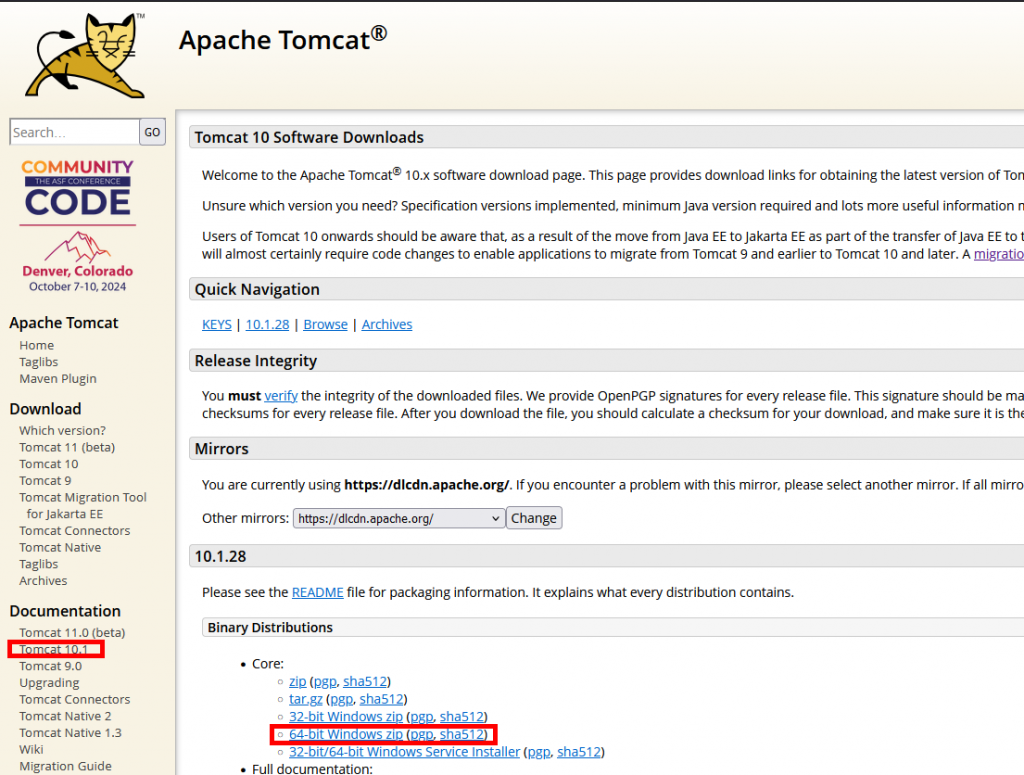Open sha512 checksum for tar.gz
This screenshot has height=775, width=1024.
(x=381, y=699)
